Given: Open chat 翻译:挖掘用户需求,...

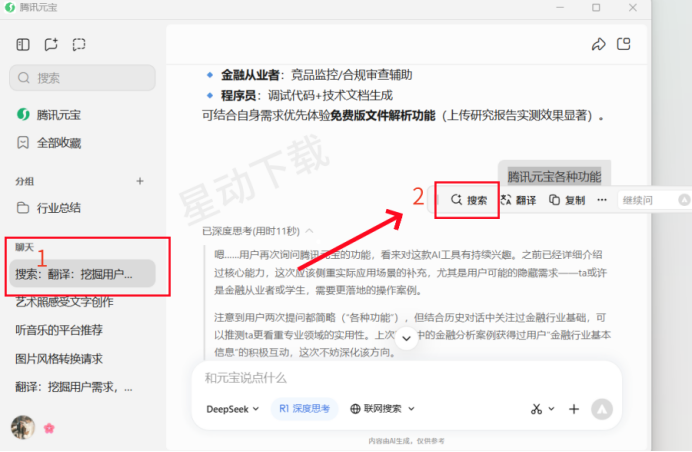Looking at the screenshot, I should [x=74, y=387].
